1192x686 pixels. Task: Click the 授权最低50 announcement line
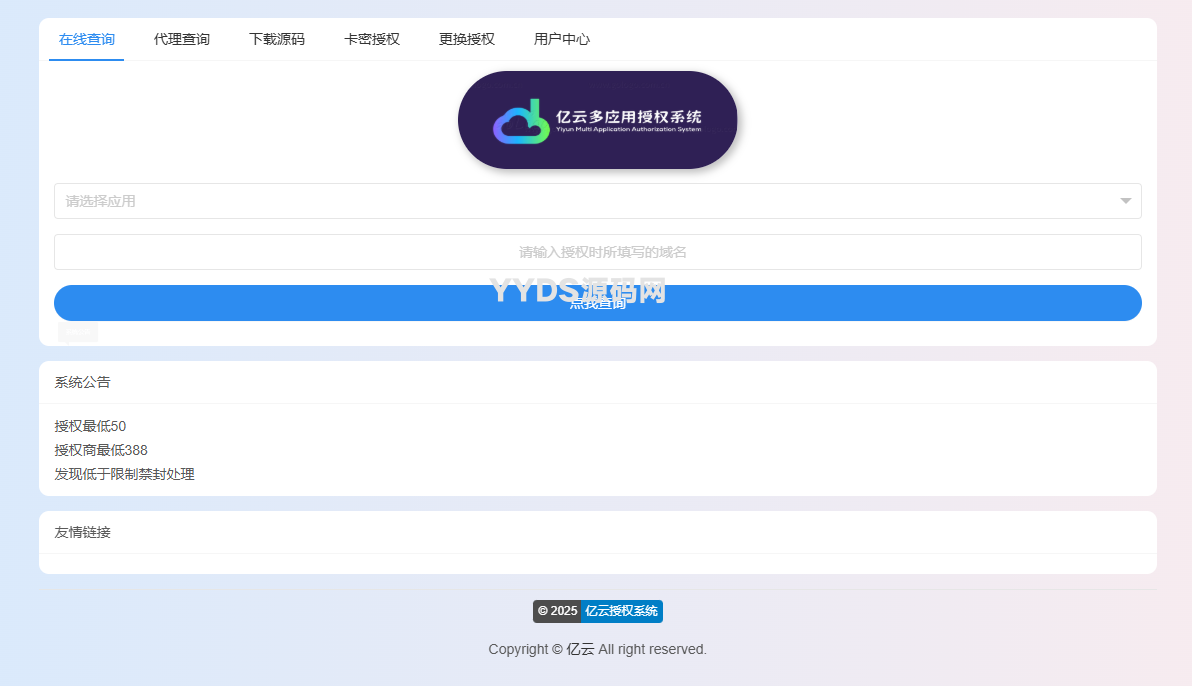click(90, 426)
